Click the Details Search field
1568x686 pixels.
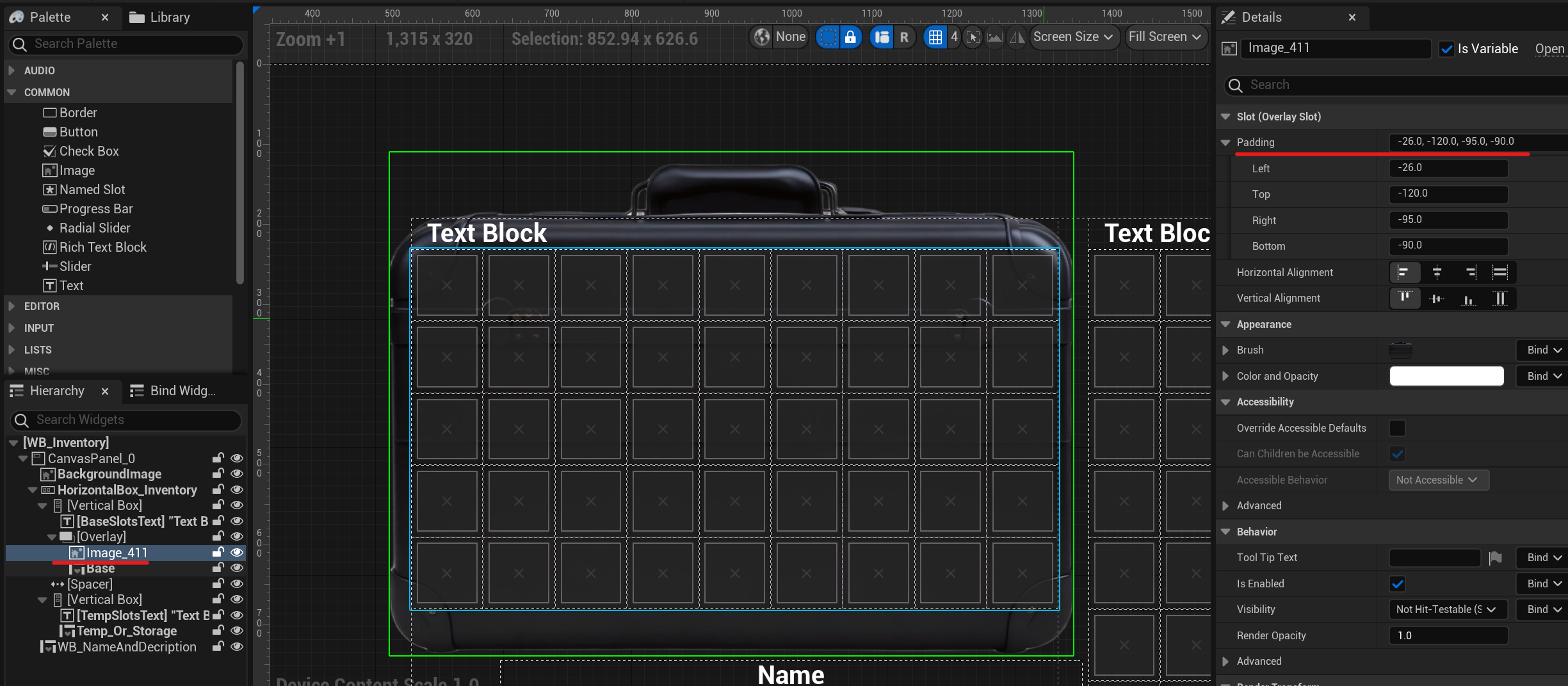1396,85
